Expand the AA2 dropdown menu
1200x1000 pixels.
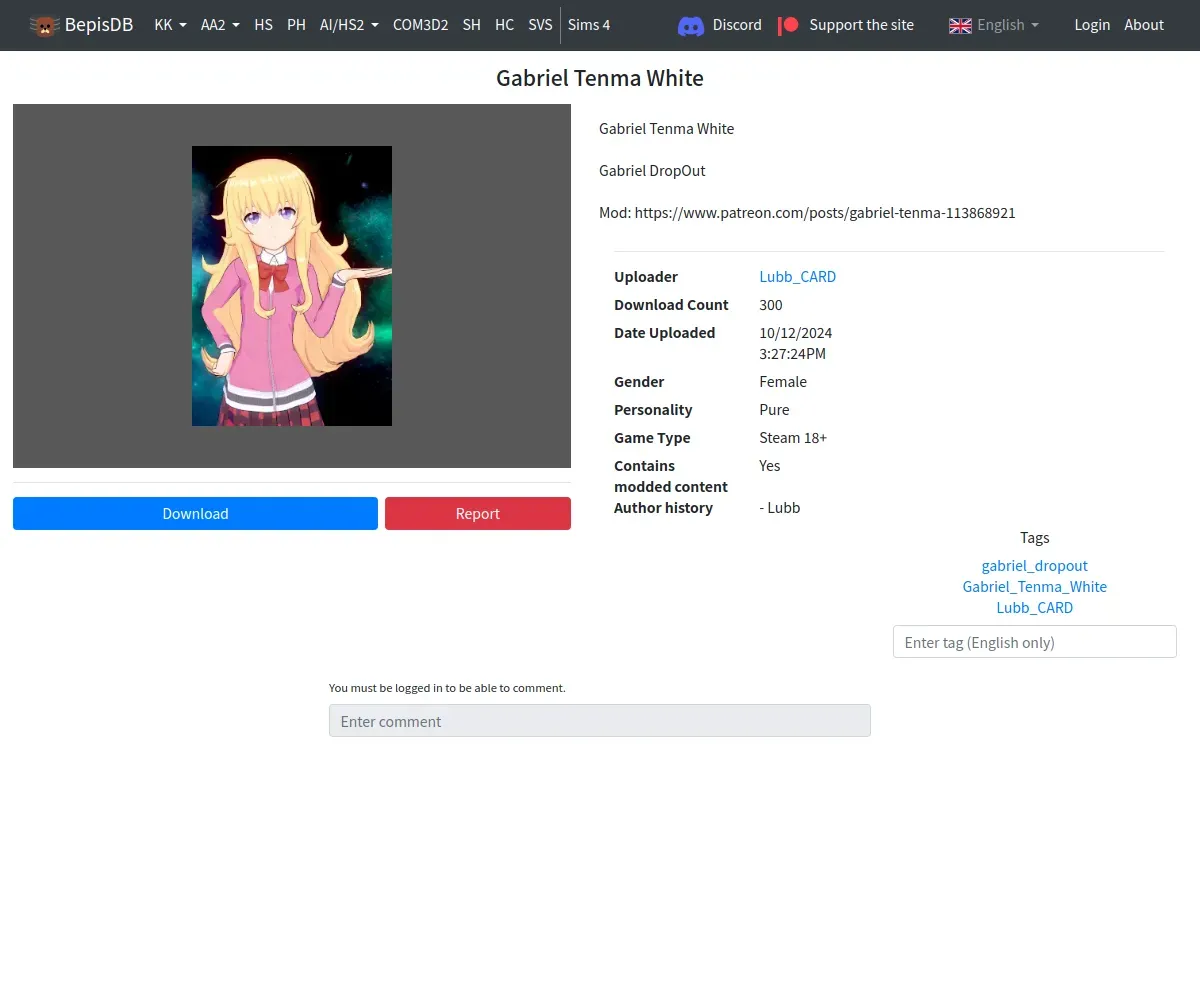coord(219,25)
